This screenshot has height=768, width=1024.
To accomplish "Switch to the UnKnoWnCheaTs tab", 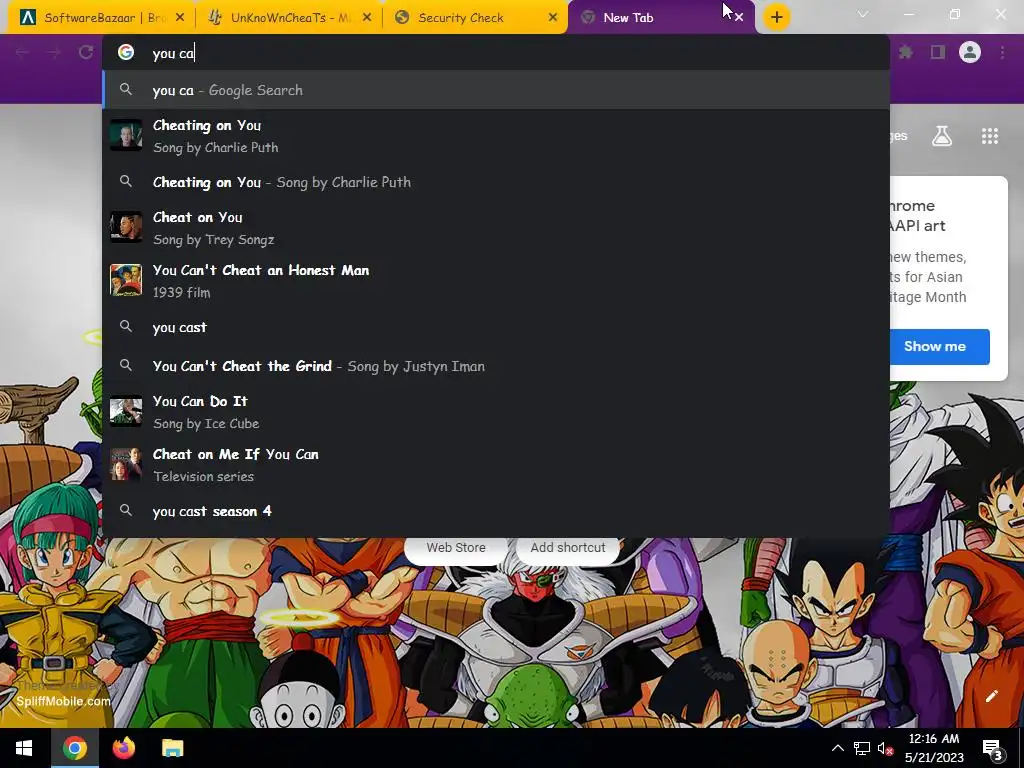I will coord(287,18).
